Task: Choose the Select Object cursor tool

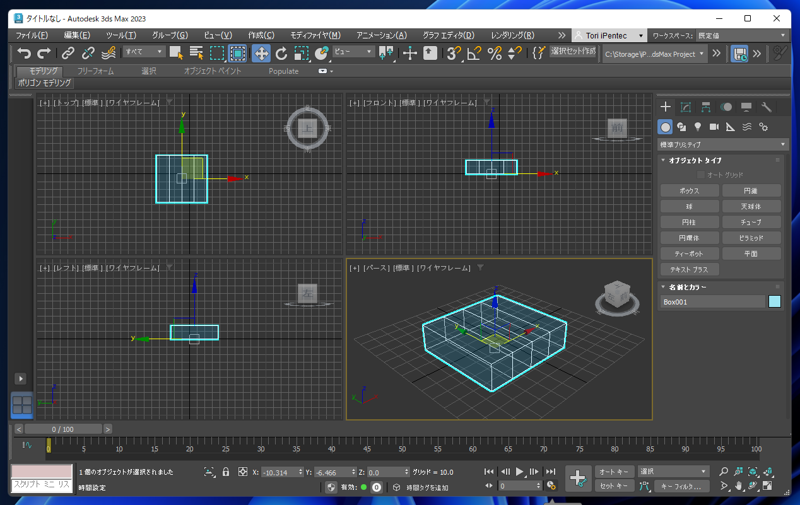Action: [176, 53]
